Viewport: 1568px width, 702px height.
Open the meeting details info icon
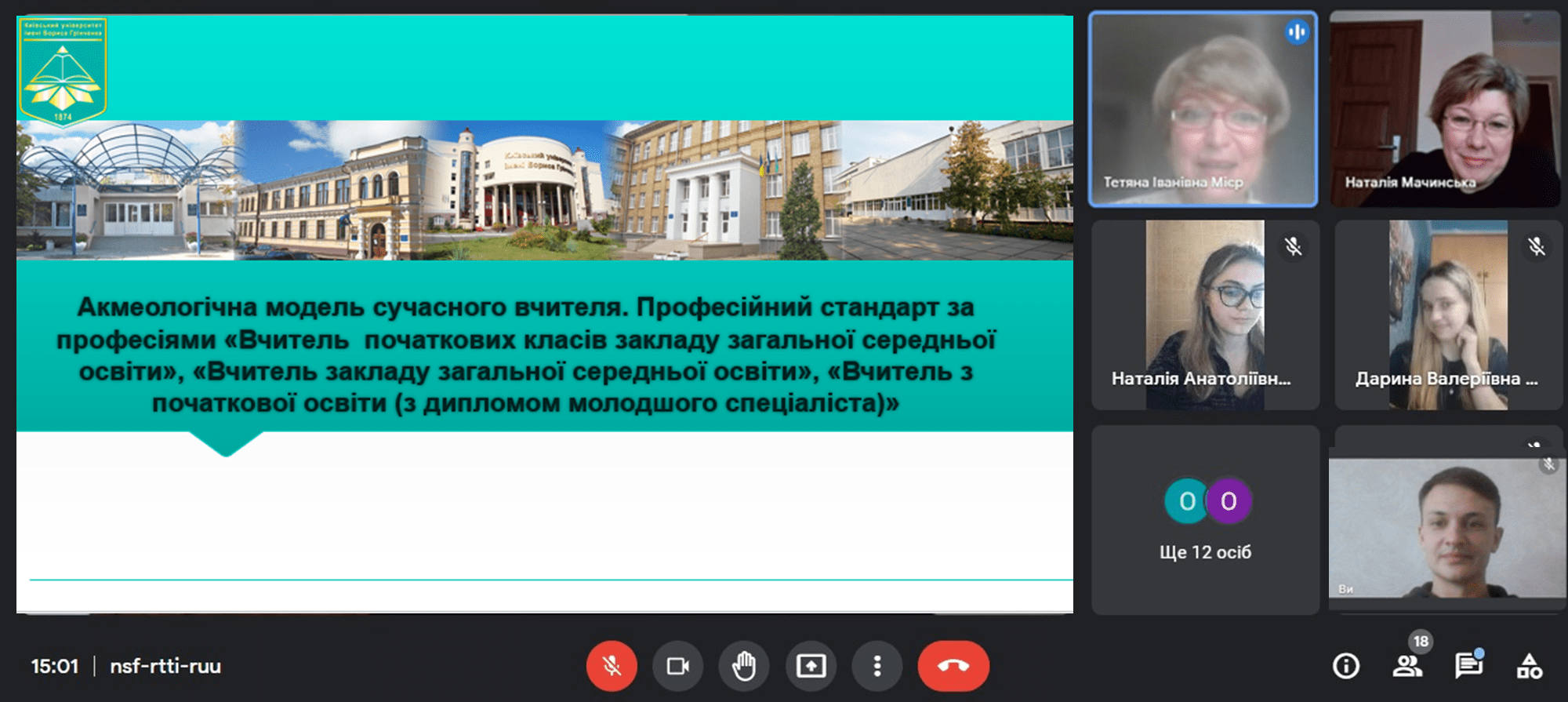click(x=1346, y=666)
